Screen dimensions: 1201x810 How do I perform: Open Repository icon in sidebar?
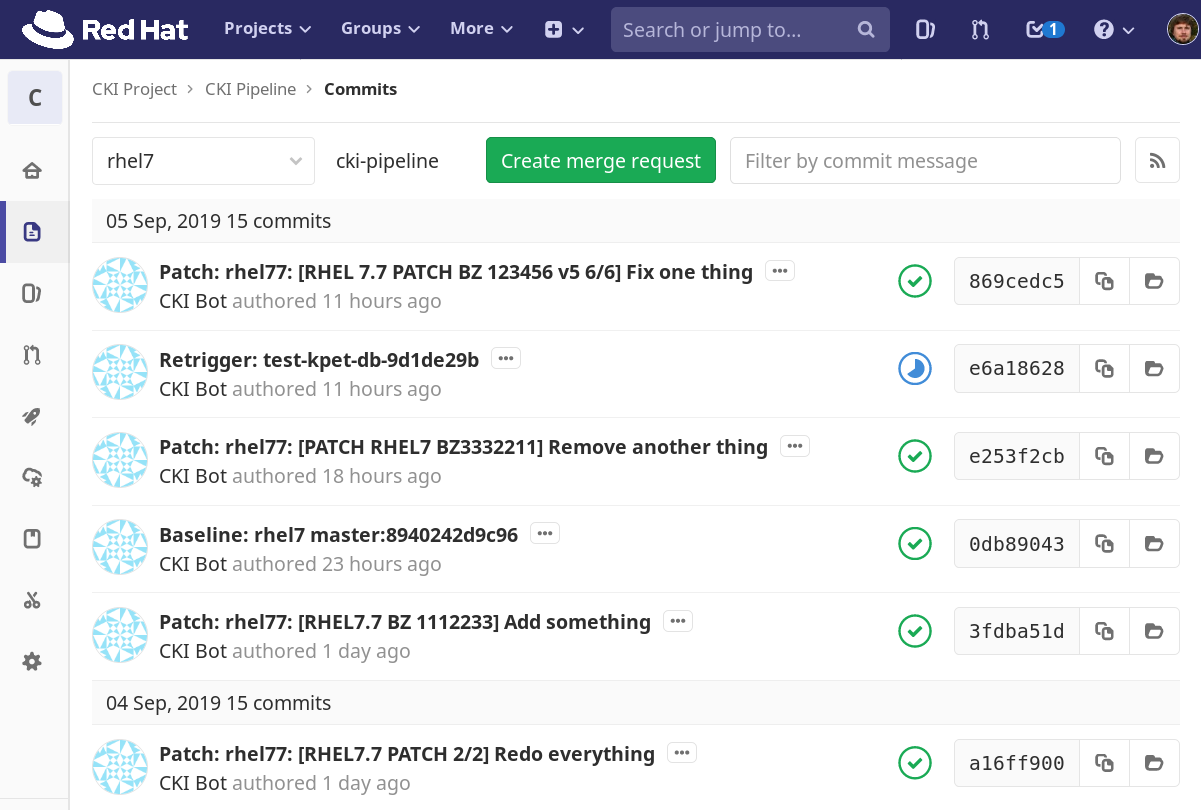(32, 232)
